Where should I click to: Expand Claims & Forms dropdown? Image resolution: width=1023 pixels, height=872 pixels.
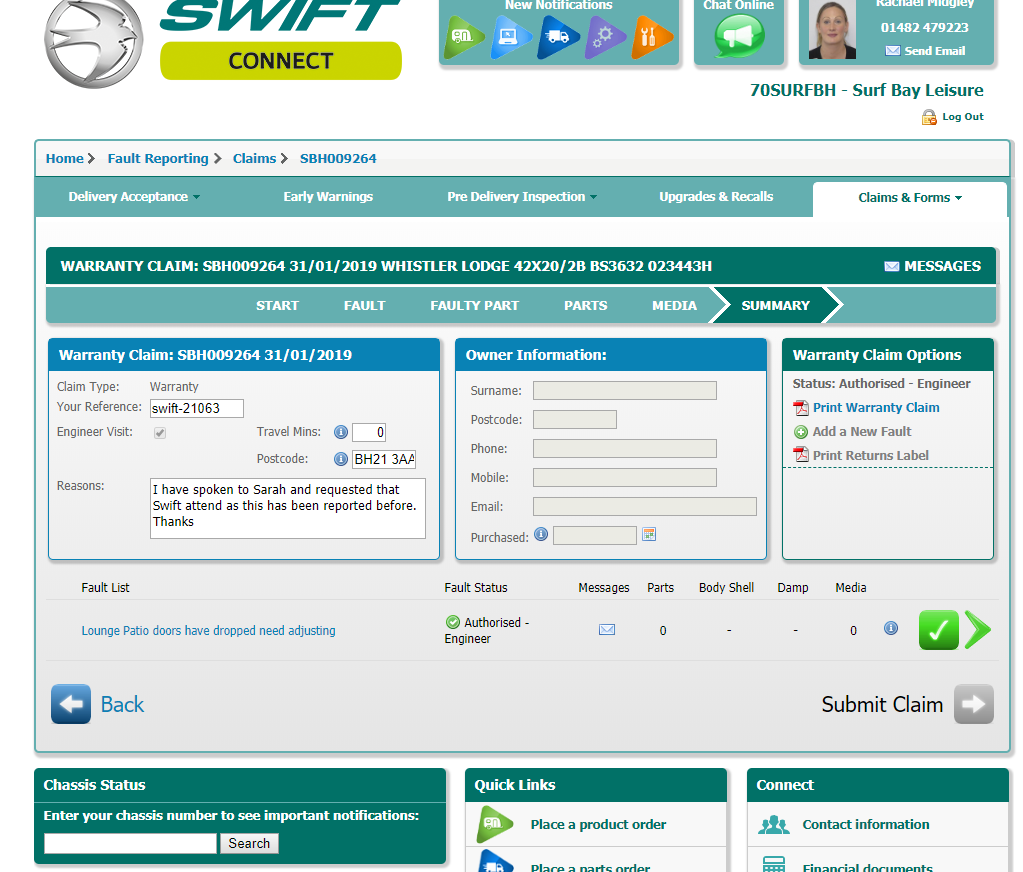tap(910, 198)
